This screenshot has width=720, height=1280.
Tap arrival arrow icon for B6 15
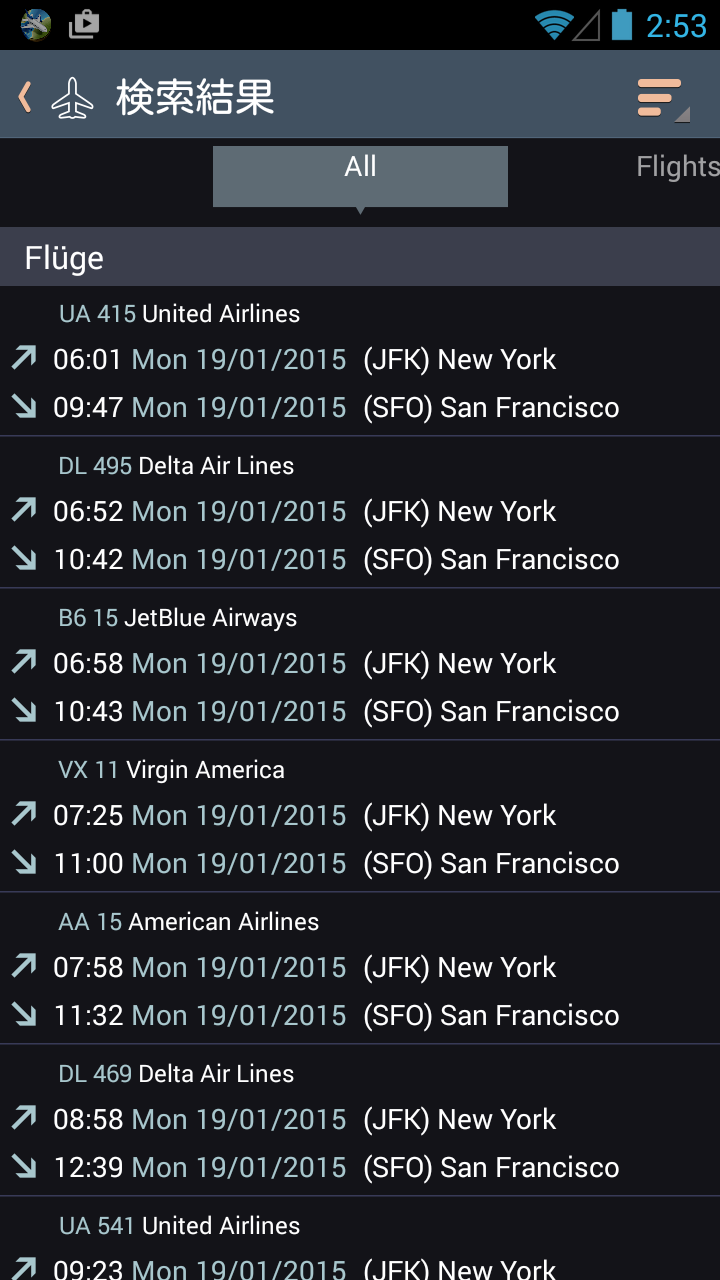(x=24, y=710)
